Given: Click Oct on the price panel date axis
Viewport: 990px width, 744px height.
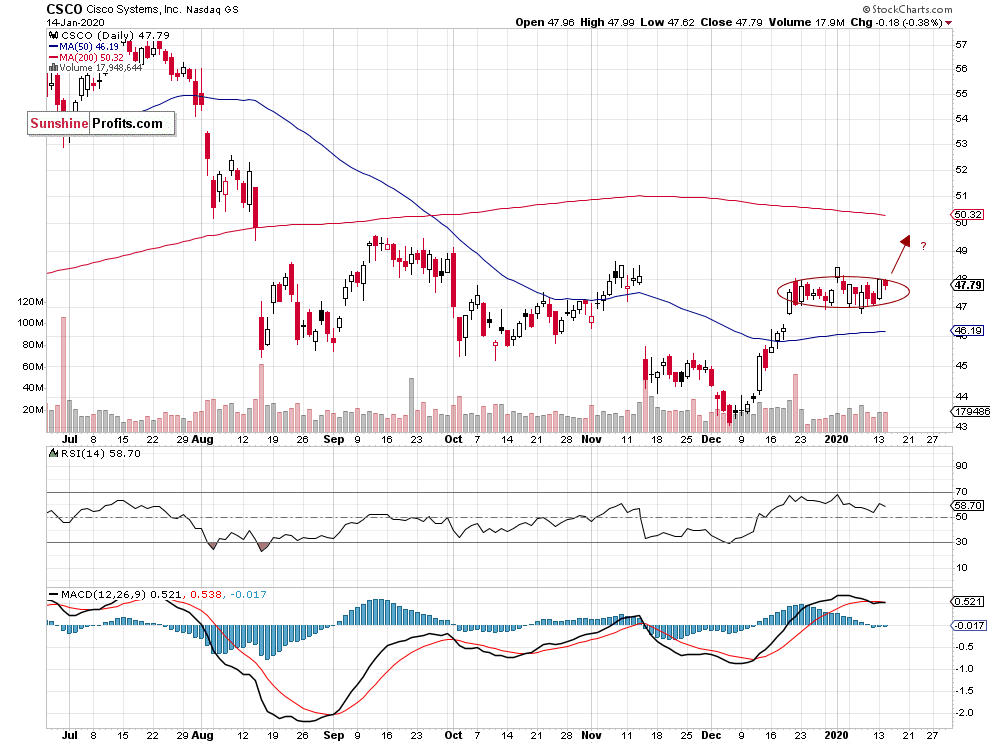Looking at the screenshot, I should (x=453, y=440).
